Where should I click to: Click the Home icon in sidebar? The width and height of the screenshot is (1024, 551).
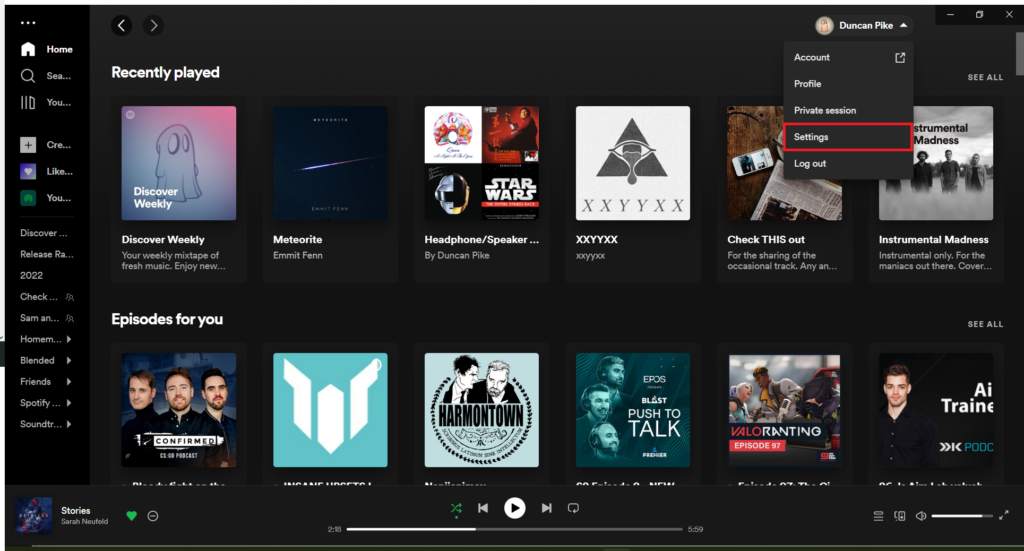coord(28,49)
